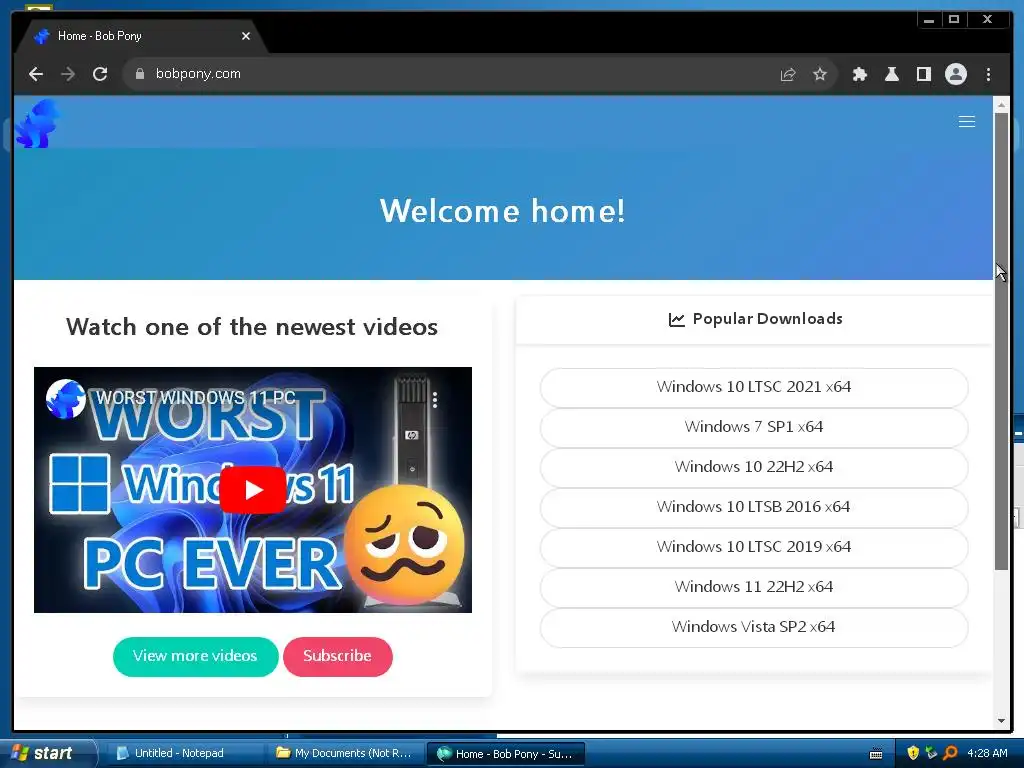
Task: Open the YouTube video's three-dot options
Action: click(x=435, y=400)
